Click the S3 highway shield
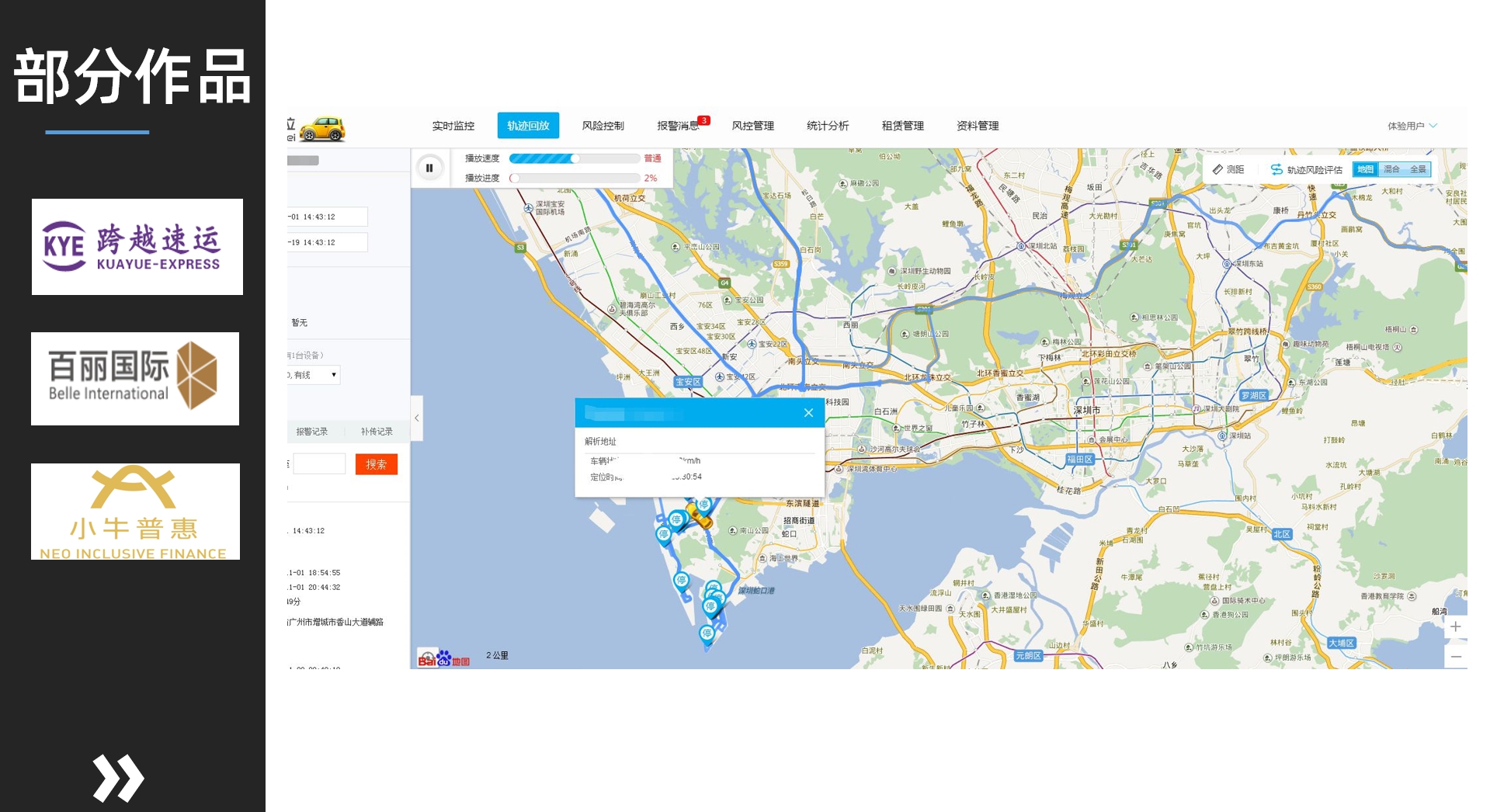The image size is (1490, 812). [x=520, y=248]
